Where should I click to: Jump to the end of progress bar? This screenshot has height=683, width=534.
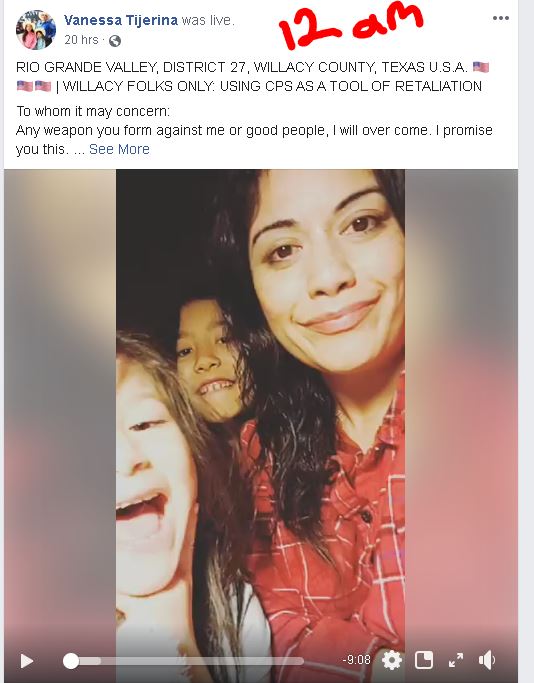tap(302, 661)
